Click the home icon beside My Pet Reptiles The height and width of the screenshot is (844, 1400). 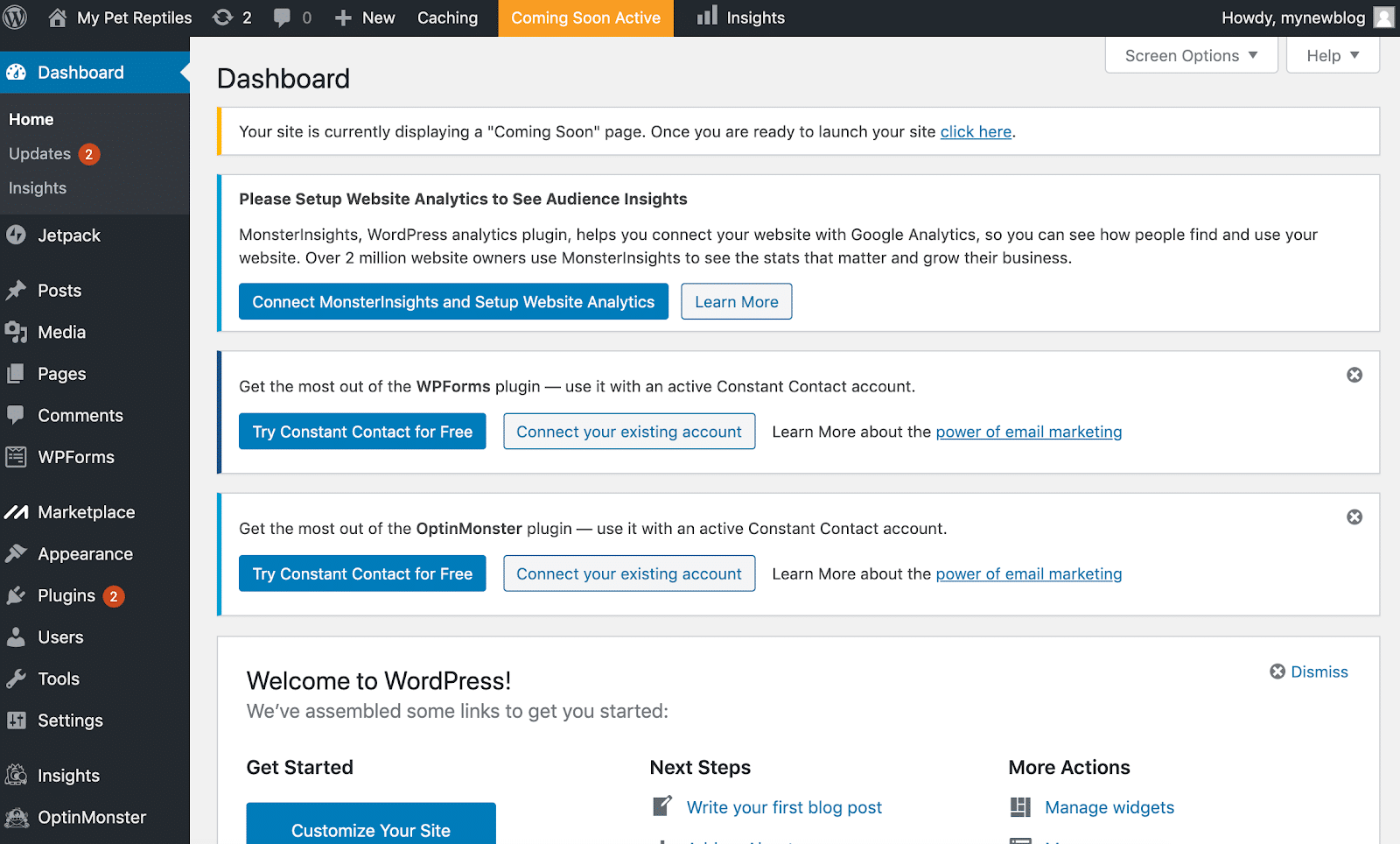coord(58,18)
